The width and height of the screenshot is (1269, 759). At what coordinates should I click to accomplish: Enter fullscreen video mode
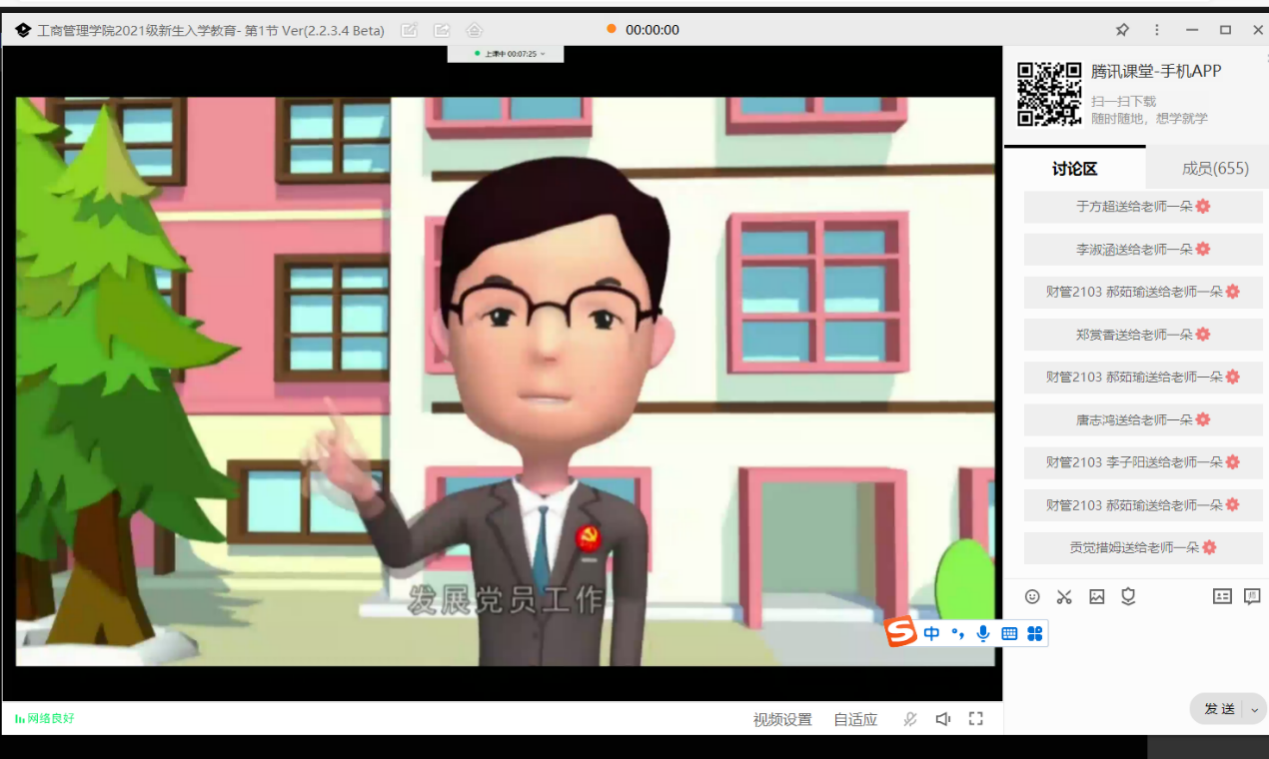tap(976, 719)
